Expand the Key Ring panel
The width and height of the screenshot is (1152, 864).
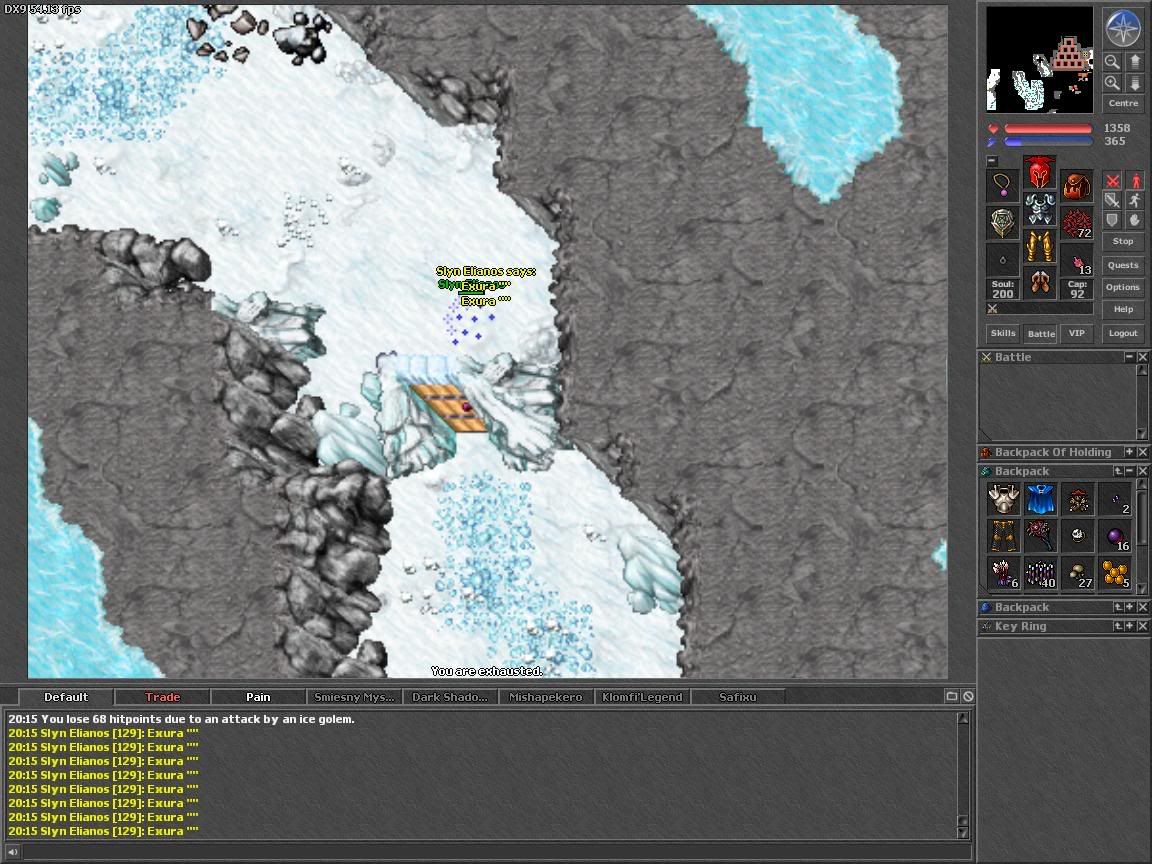(x=1130, y=626)
